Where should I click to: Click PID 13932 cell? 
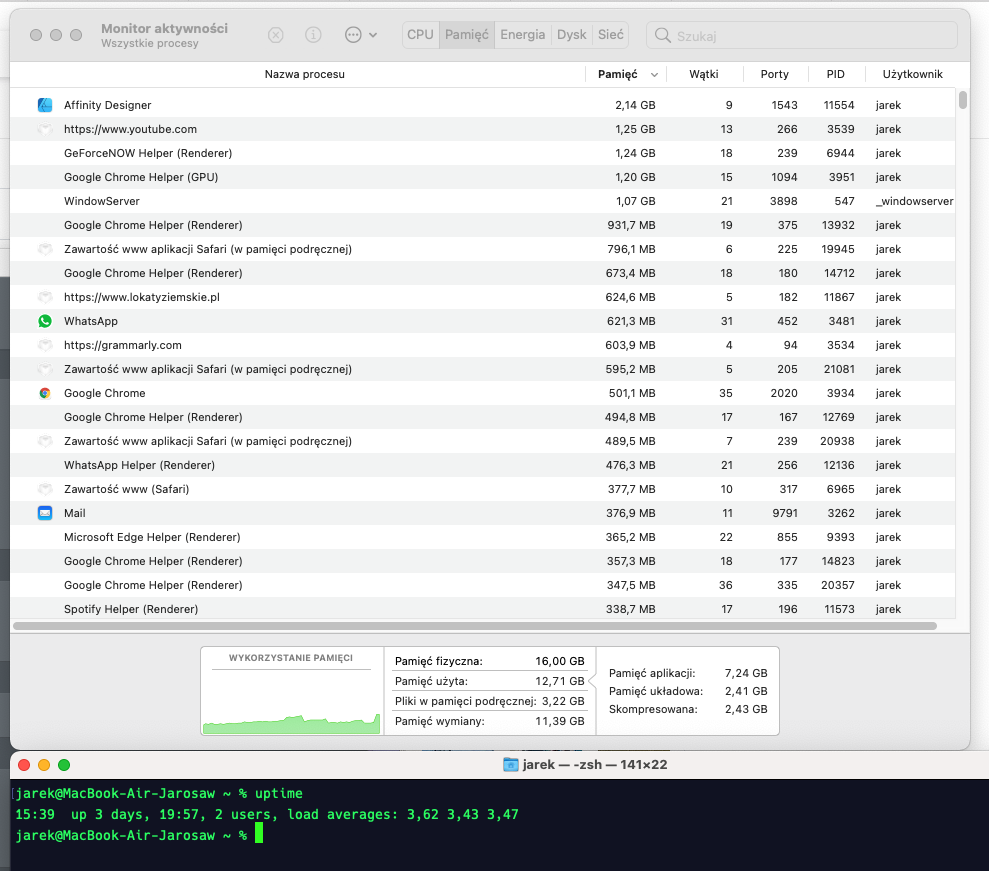click(838, 225)
